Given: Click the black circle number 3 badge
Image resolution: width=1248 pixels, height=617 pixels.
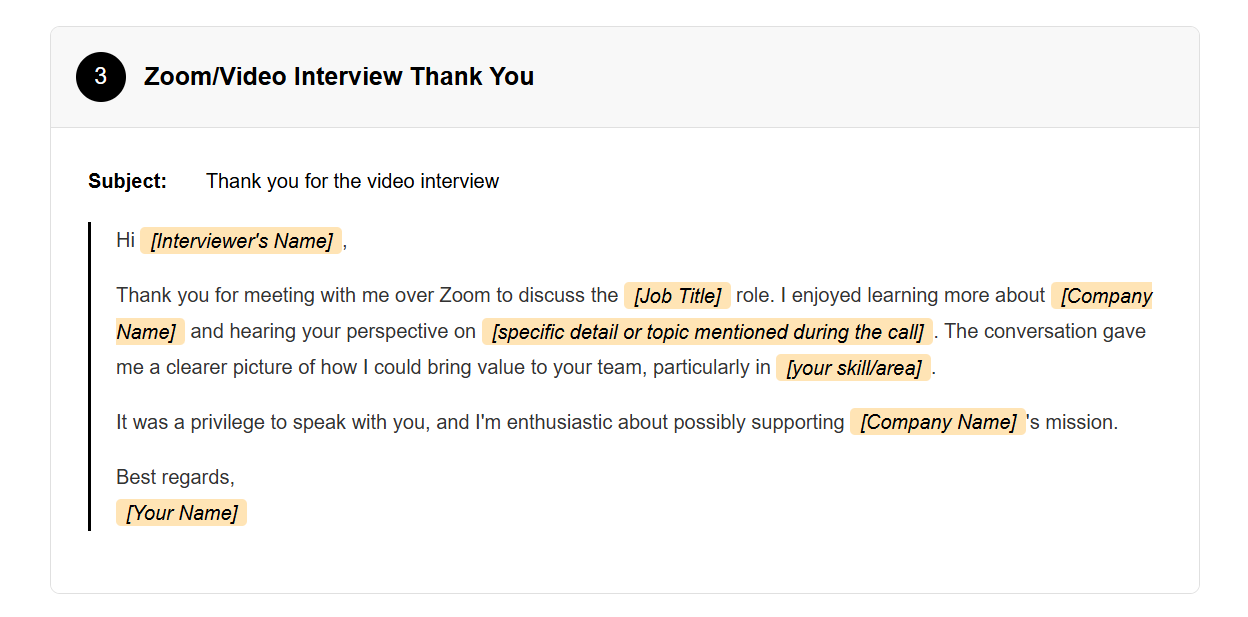Looking at the screenshot, I should tap(101, 77).
